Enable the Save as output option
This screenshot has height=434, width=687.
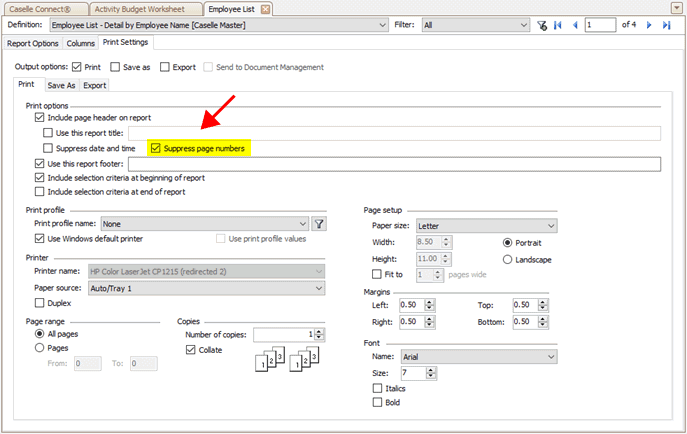tap(115, 67)
